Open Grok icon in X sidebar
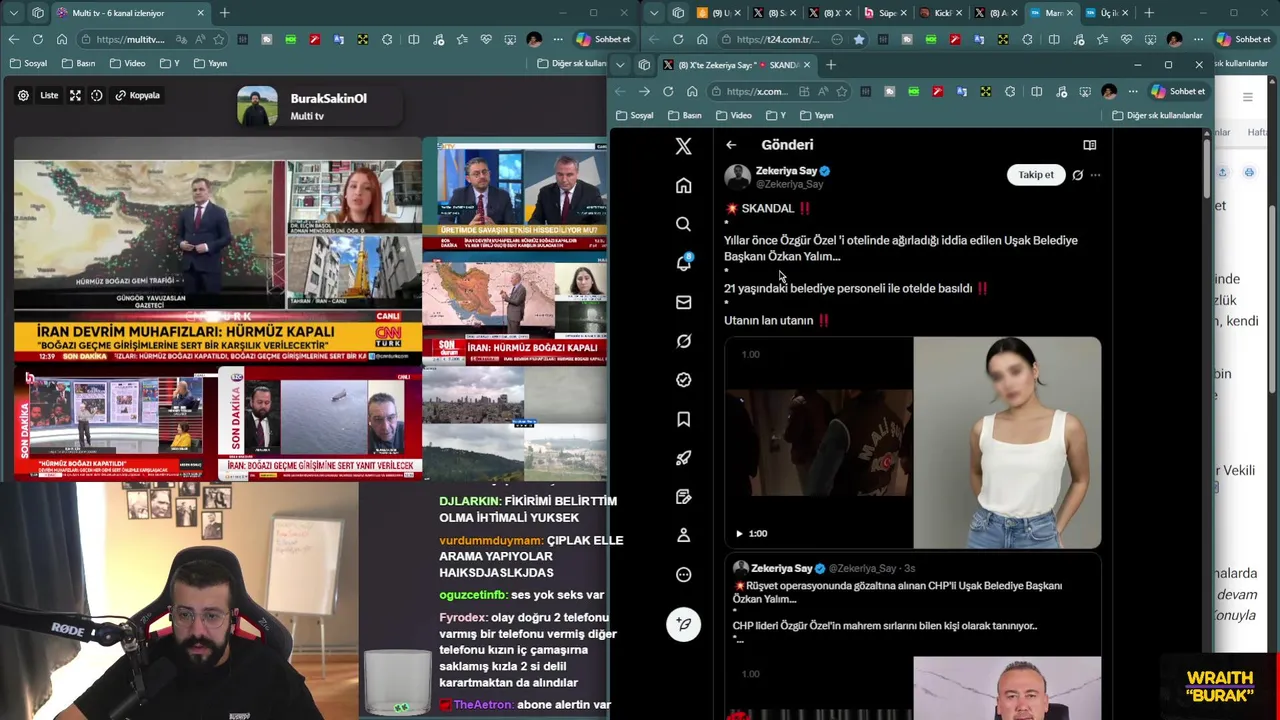This screenshot has width=1280, height=720. coord(683,341)
